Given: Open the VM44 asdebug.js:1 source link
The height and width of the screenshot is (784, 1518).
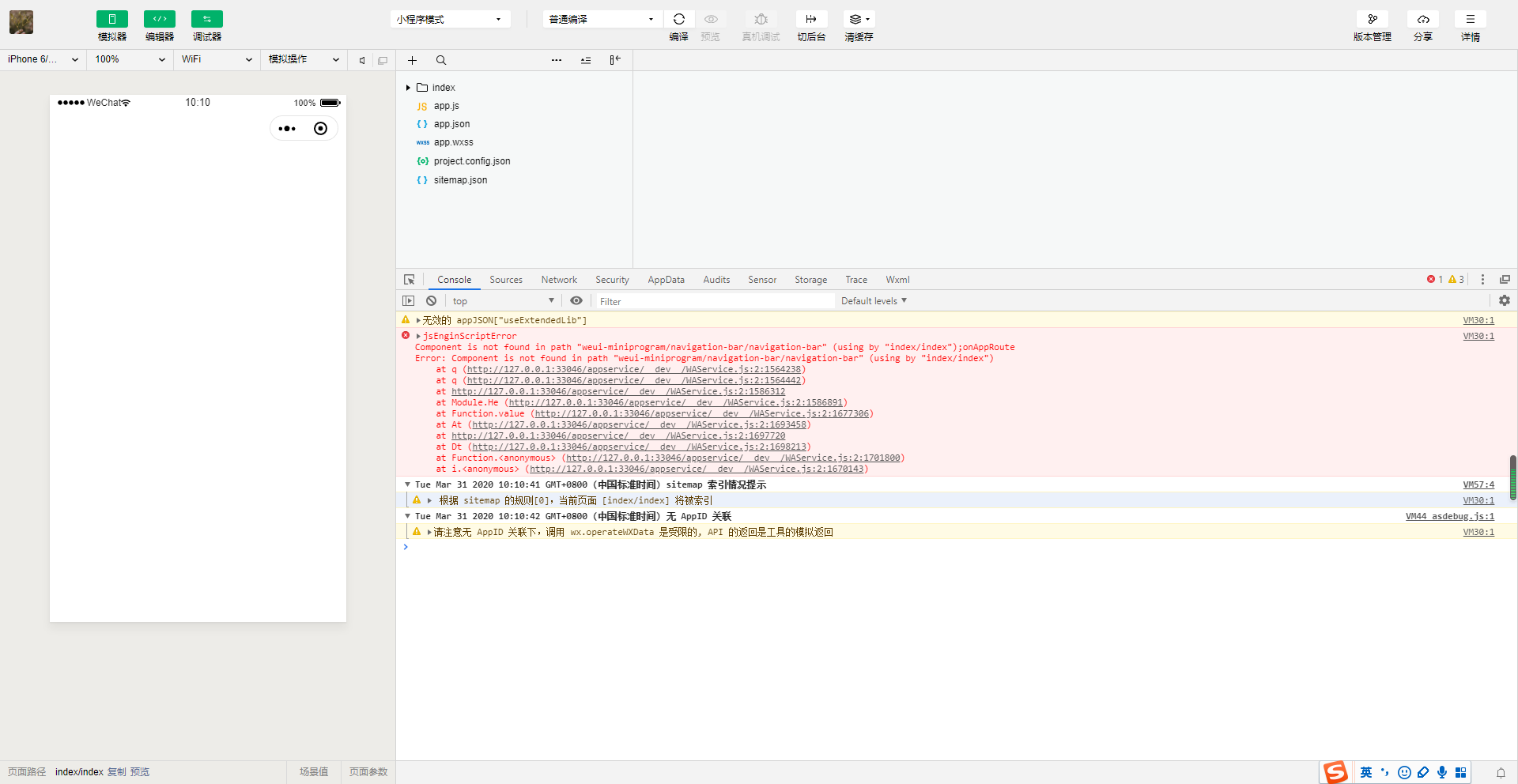Looking at the screenshot, I should click(1450, 517).
